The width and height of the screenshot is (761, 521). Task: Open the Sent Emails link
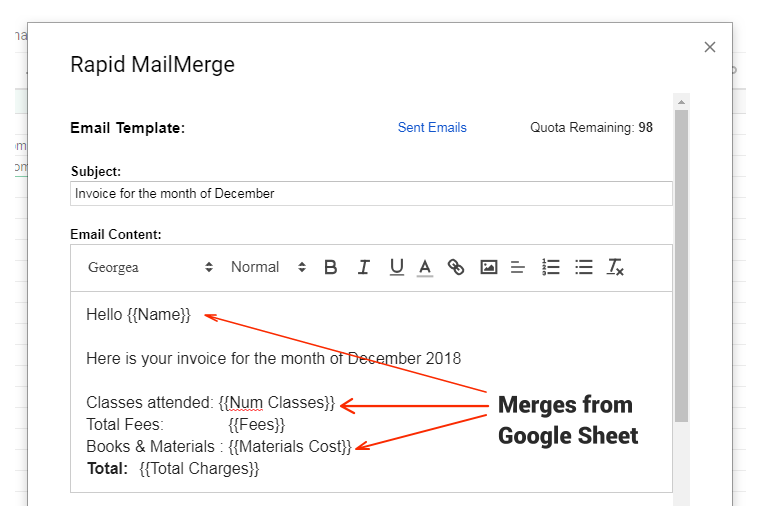coord(432,127)
